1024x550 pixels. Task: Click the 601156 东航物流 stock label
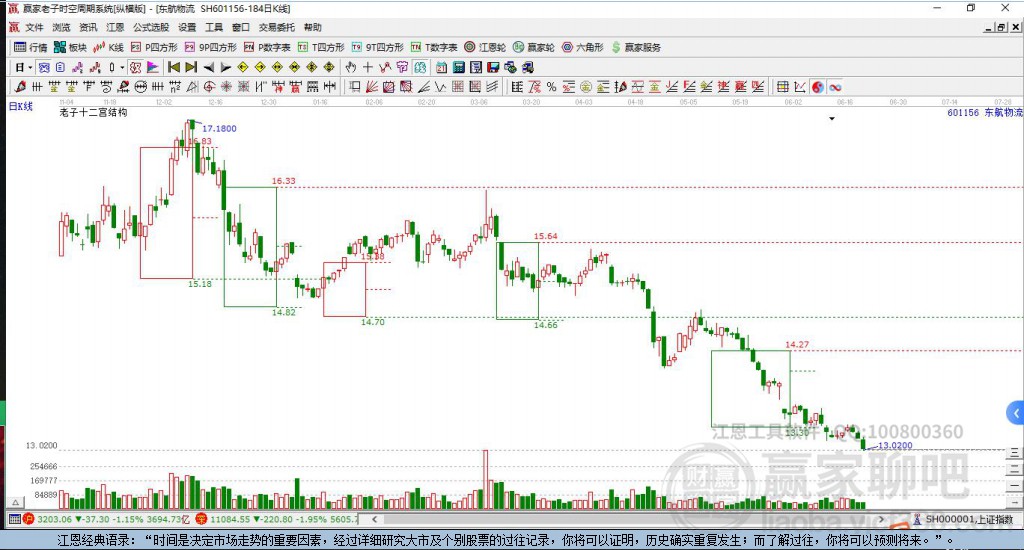[x=985, y=112]
